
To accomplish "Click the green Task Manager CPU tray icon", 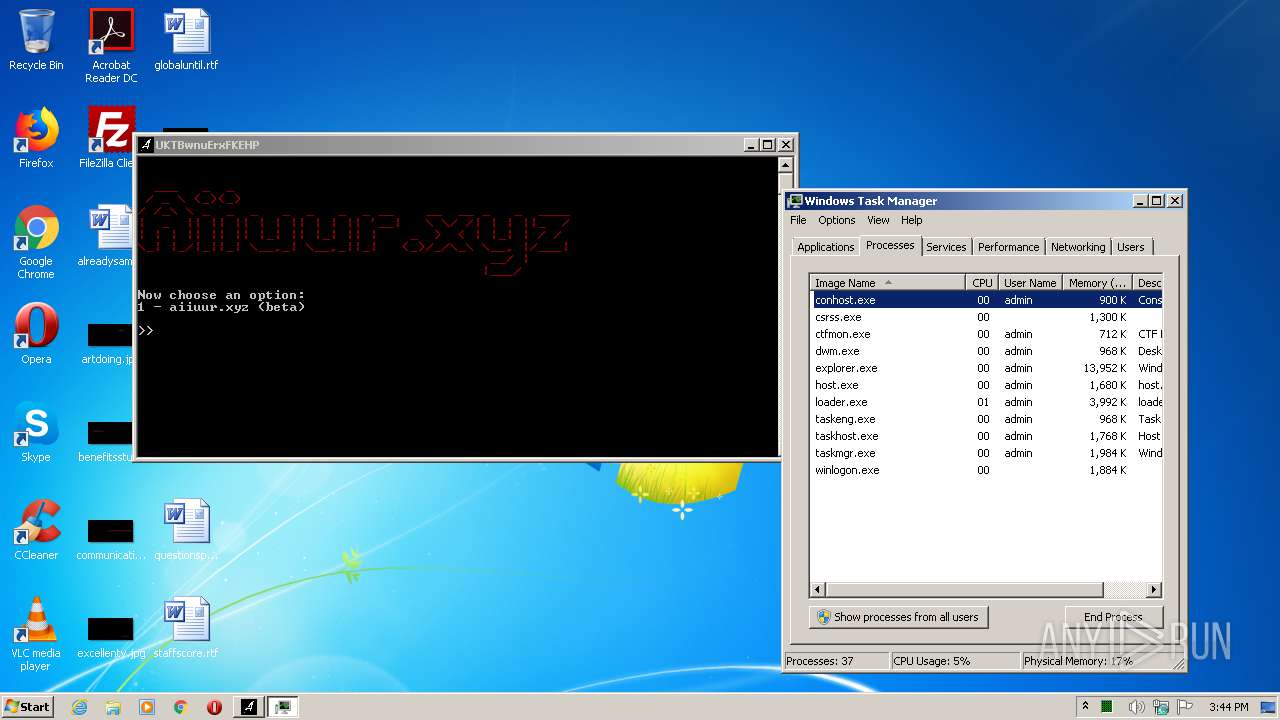I will click(x=1107, y=707).
